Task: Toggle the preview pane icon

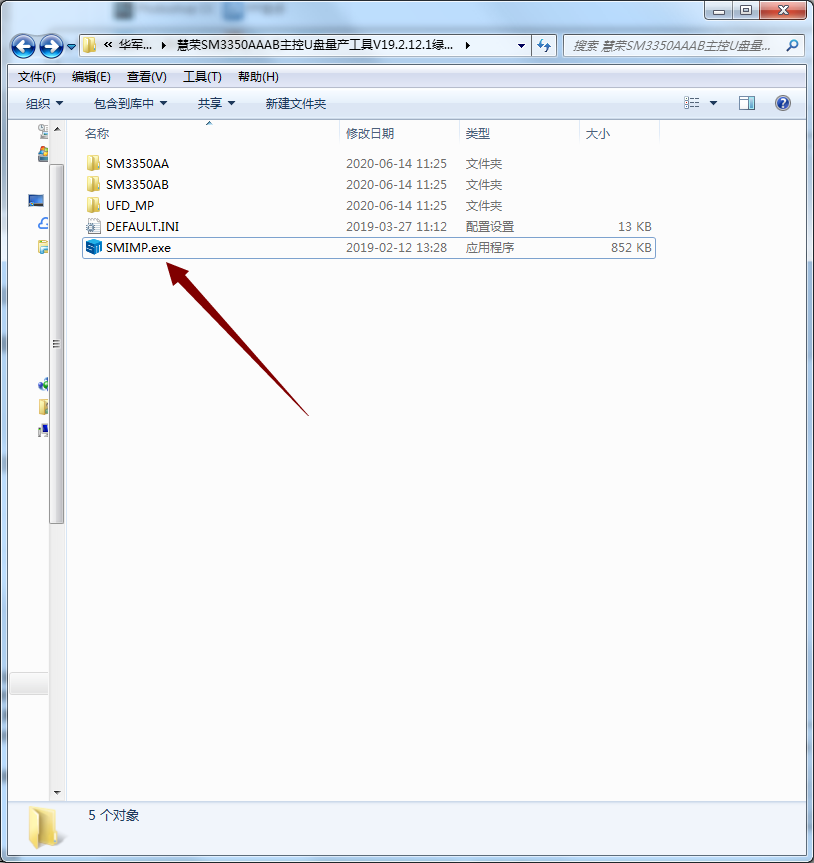Action: [746, 103]
